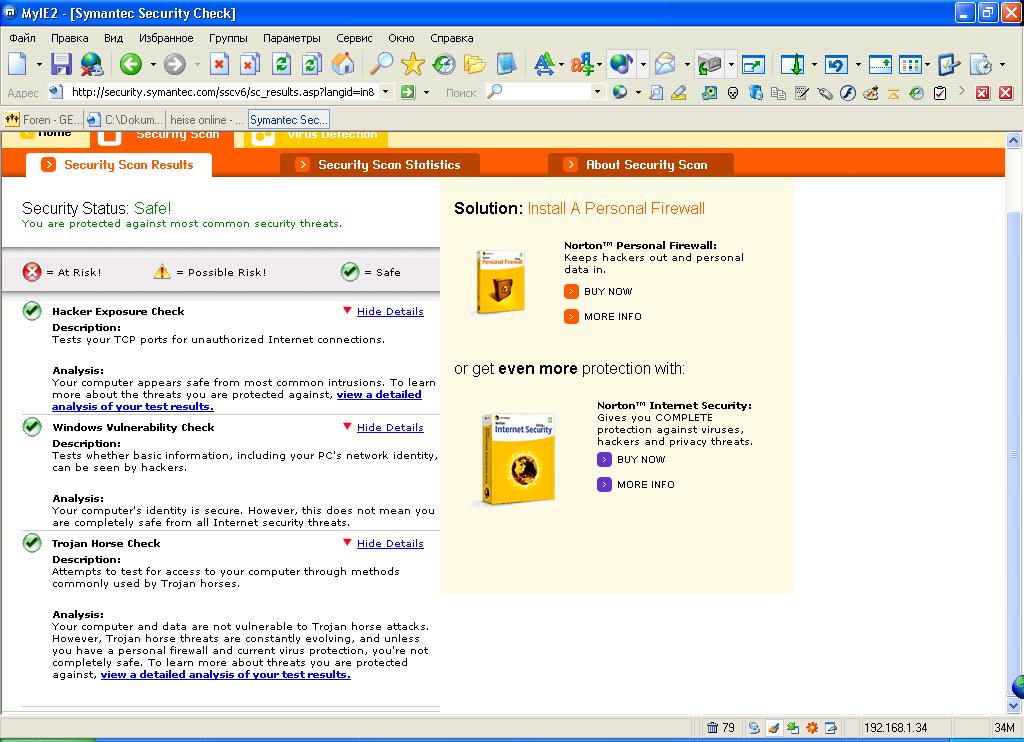Click the blank new page toolbar icon
Image resolution: width=1024 pixels, height=742 pixels.
tap(18, 64)
